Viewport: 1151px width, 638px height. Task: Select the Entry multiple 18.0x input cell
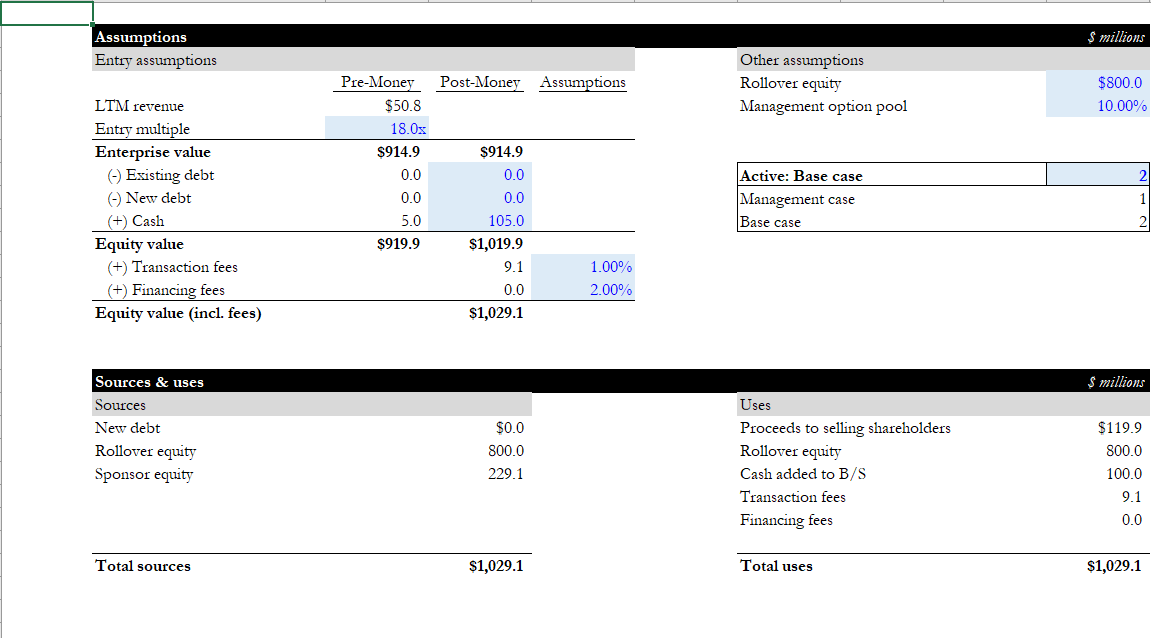pos(377,128)
